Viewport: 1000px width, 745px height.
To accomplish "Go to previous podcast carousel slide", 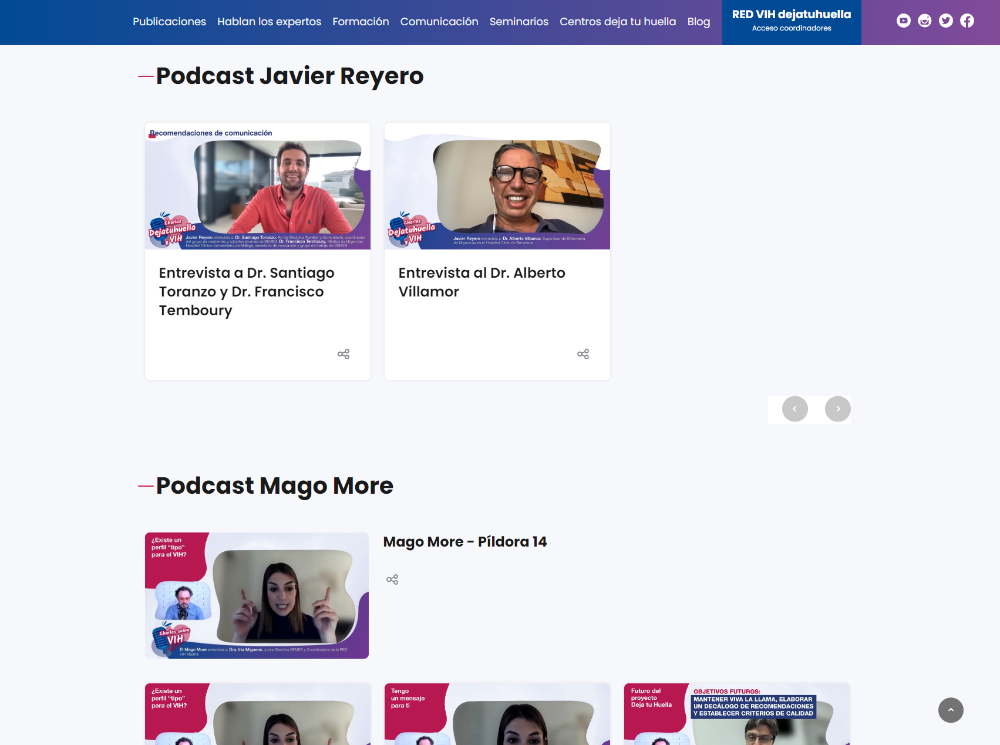I will click(795, 409).
